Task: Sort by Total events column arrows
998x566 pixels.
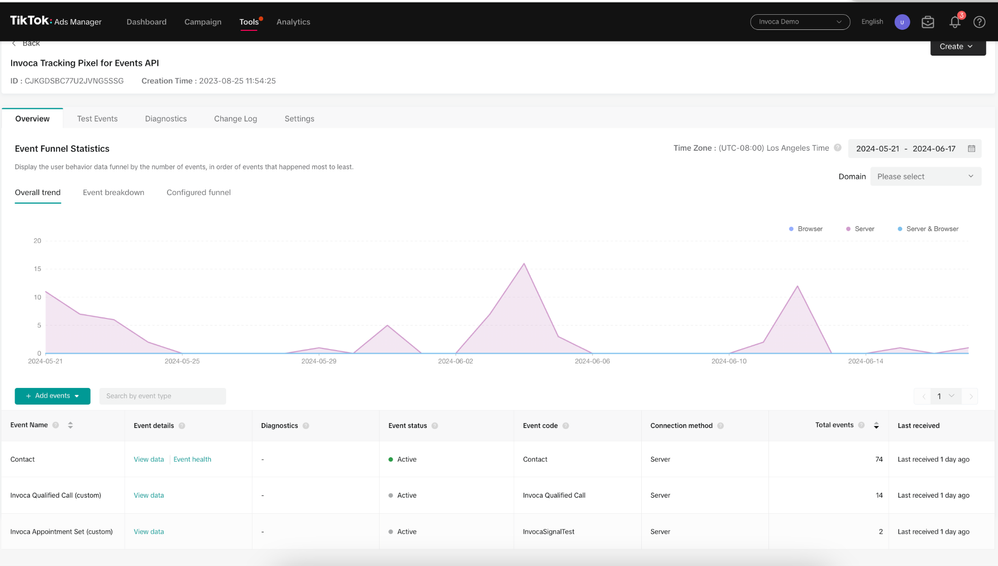Action: pyautogui.click(x=876, y=425)
